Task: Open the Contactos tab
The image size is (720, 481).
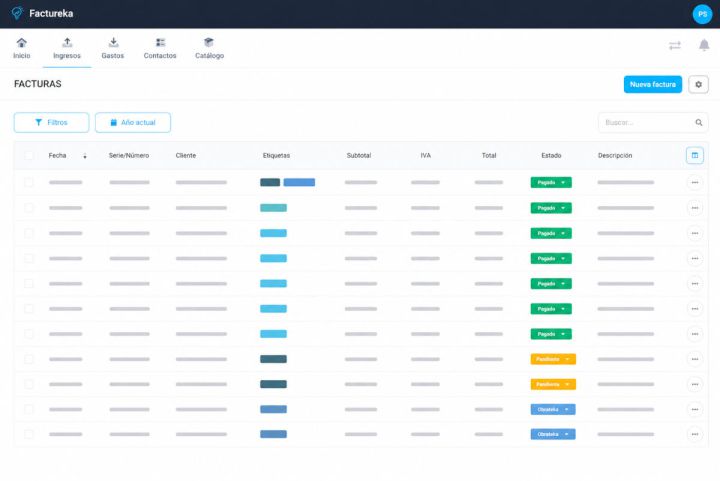Action: 160,48
